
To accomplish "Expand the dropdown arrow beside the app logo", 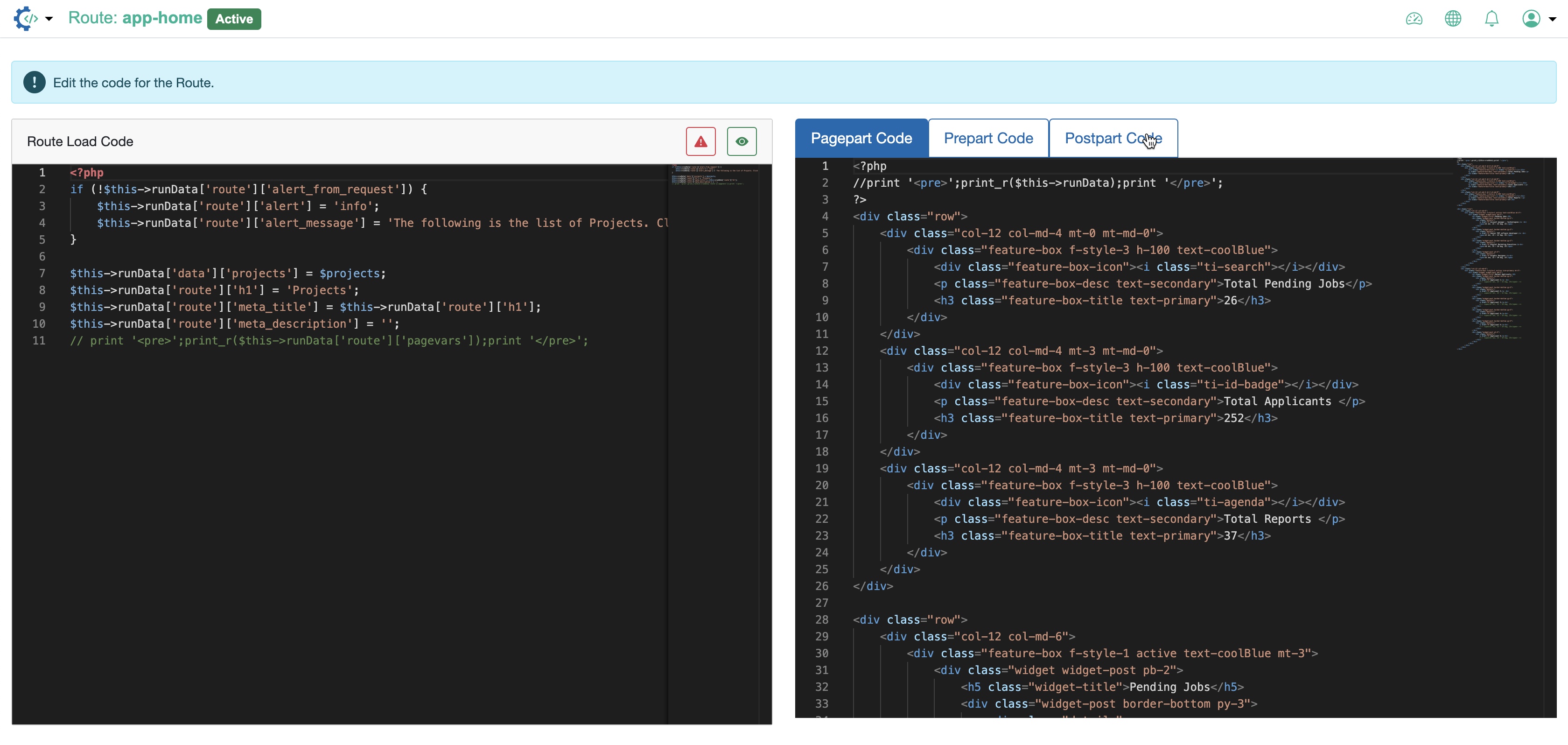I will click(x=49, y=19).
